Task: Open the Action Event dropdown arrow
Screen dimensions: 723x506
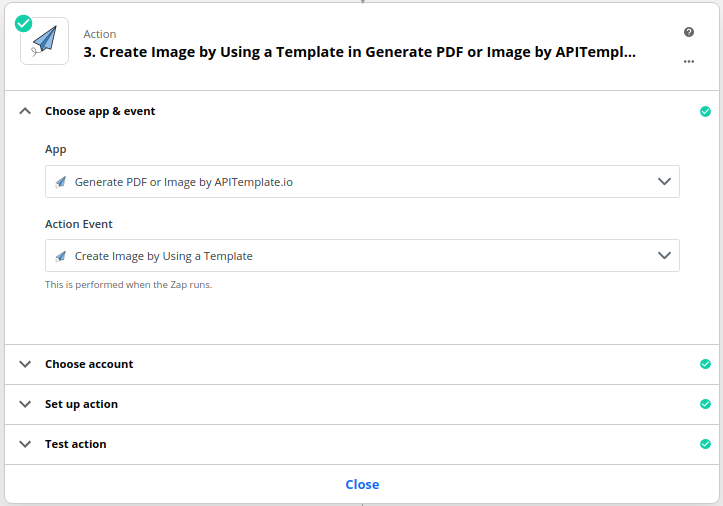Action: point(664,256)
